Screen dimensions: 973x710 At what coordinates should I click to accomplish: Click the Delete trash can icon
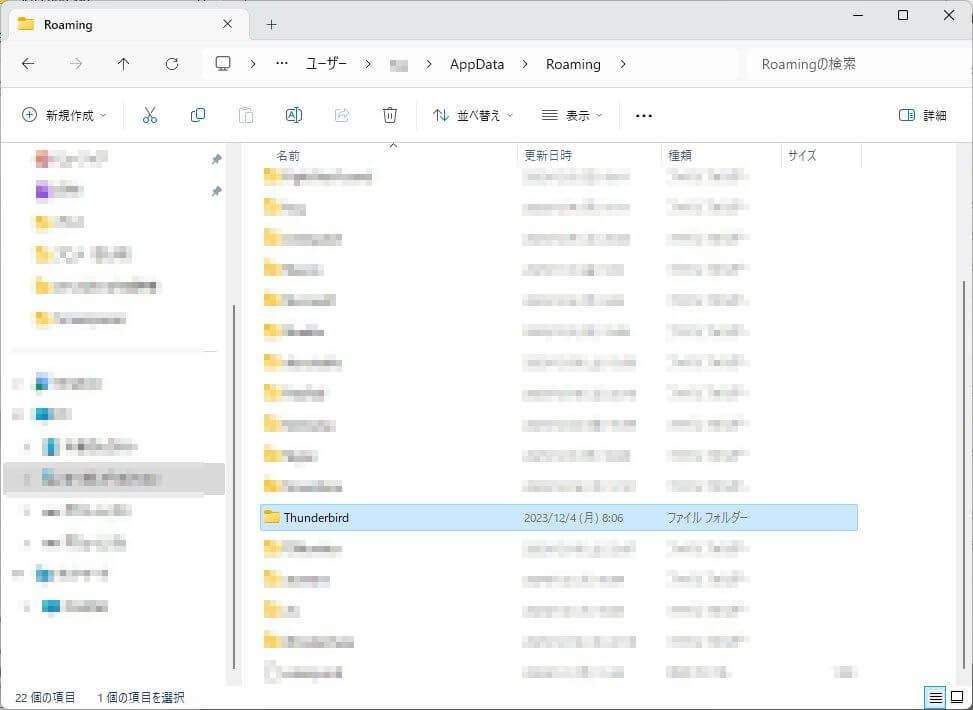[390, 116]
